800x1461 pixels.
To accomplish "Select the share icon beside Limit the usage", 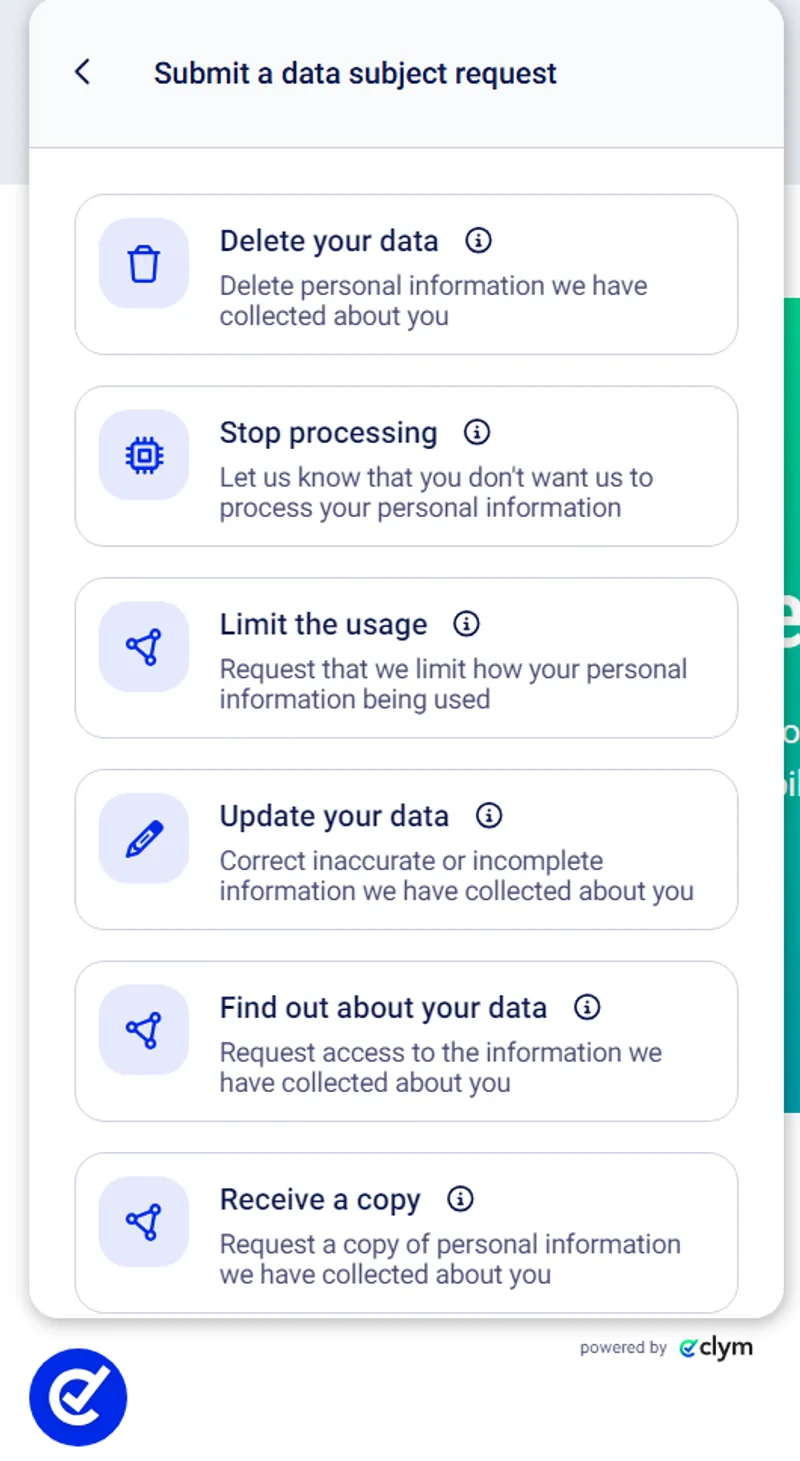I will (143, 646).
